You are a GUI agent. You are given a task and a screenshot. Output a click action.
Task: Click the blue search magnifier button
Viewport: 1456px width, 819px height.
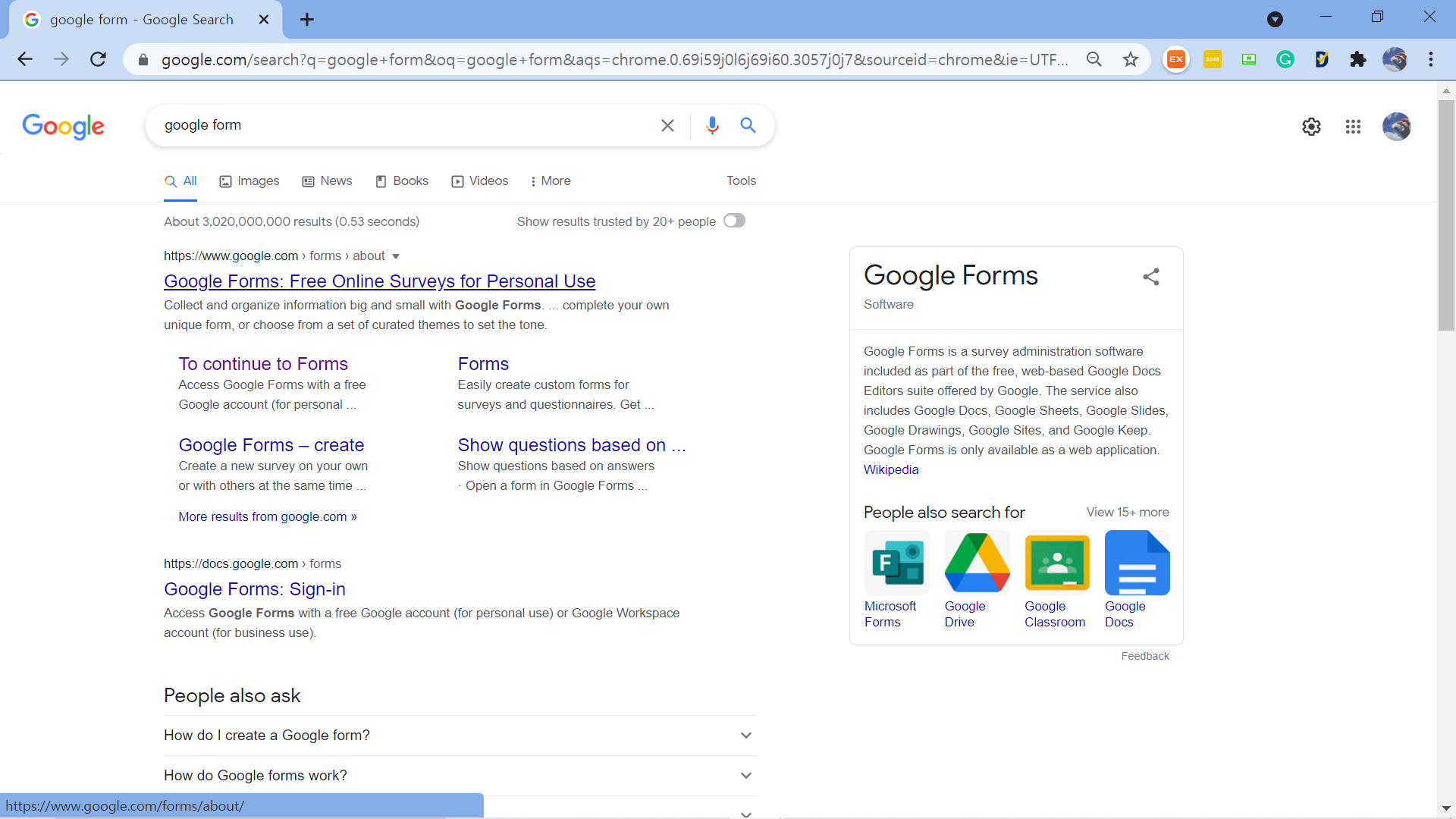point(748,125)
